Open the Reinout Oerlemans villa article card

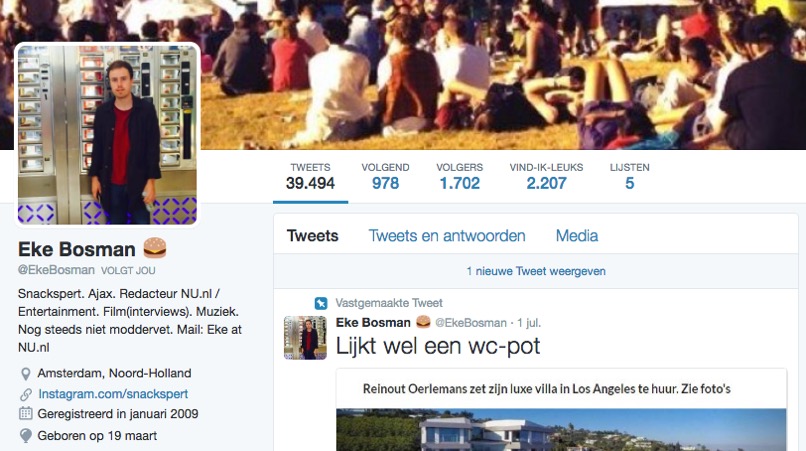(x=561, y=410)
